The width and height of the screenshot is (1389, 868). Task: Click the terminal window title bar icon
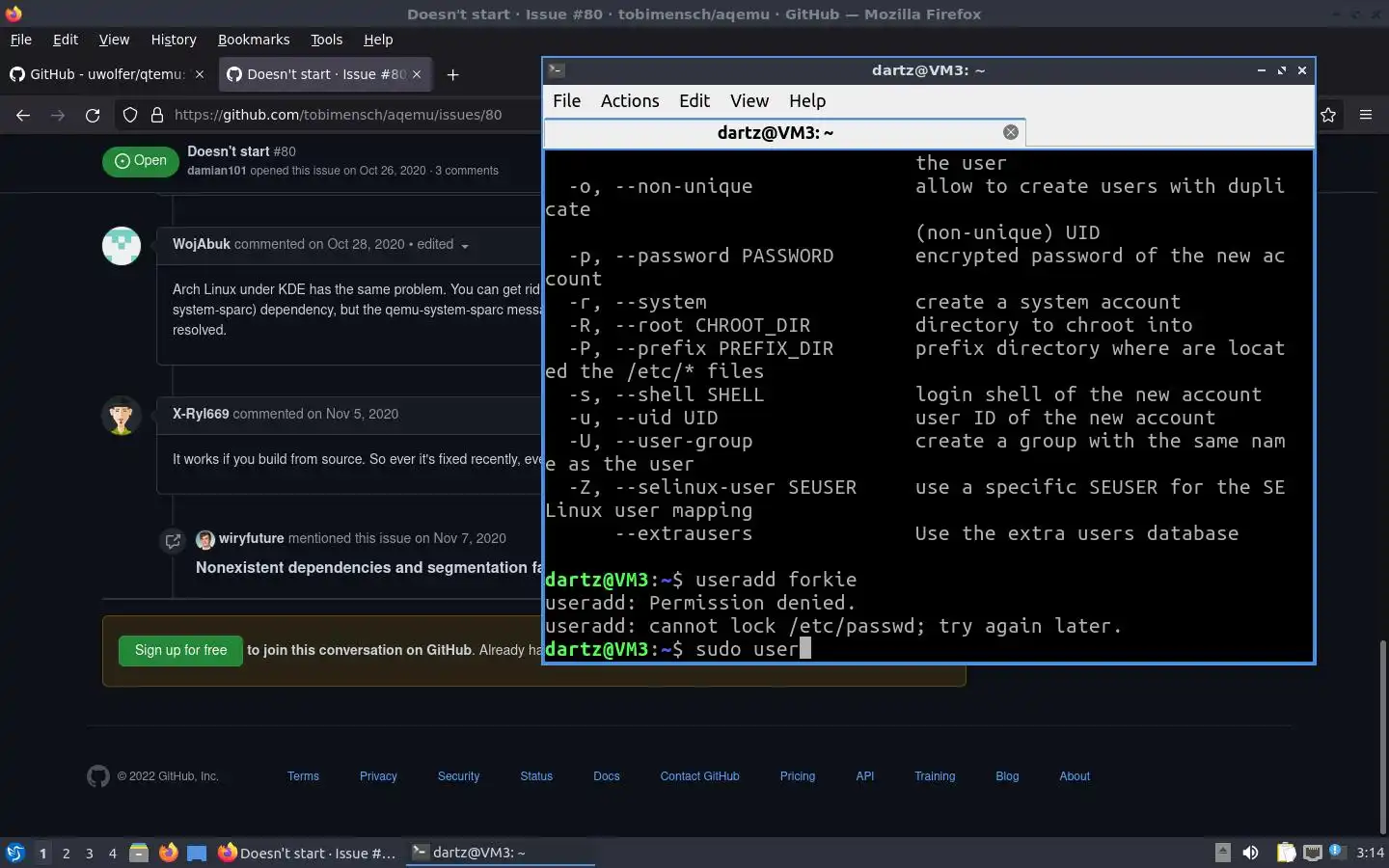556,69
